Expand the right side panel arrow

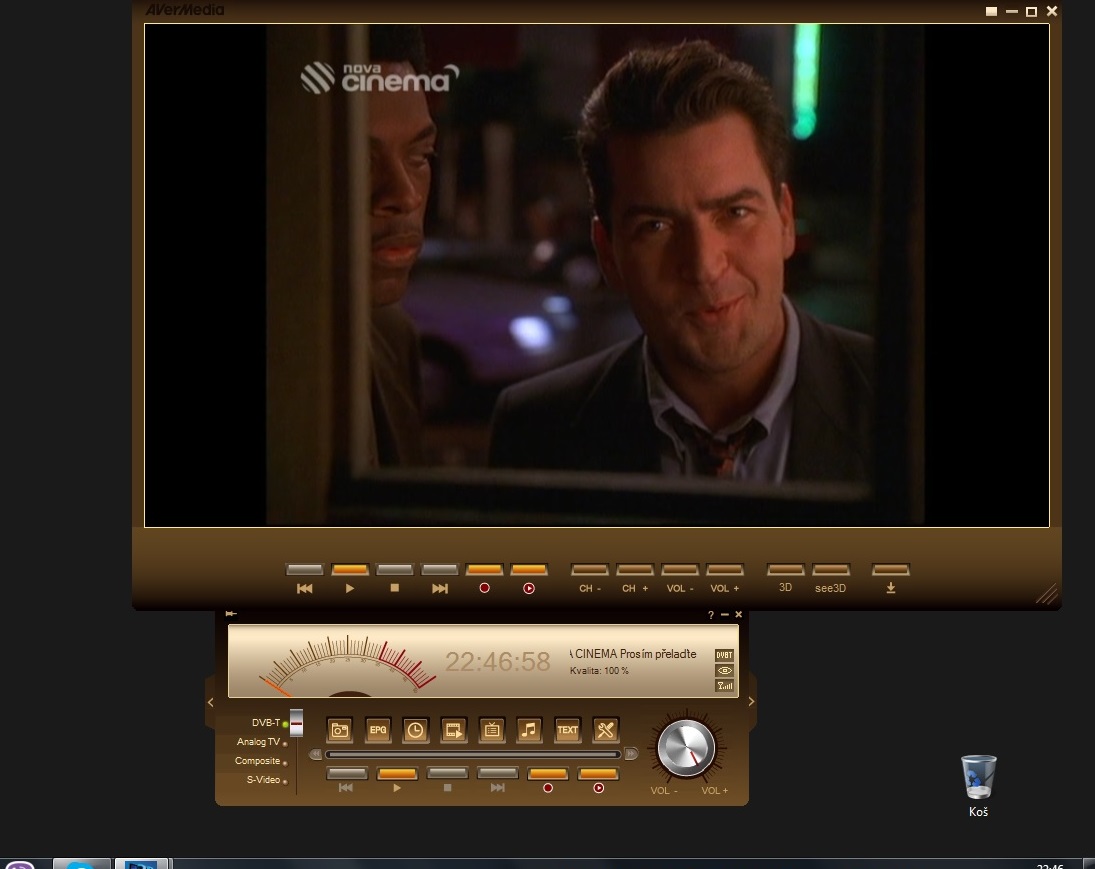[751, 702]
